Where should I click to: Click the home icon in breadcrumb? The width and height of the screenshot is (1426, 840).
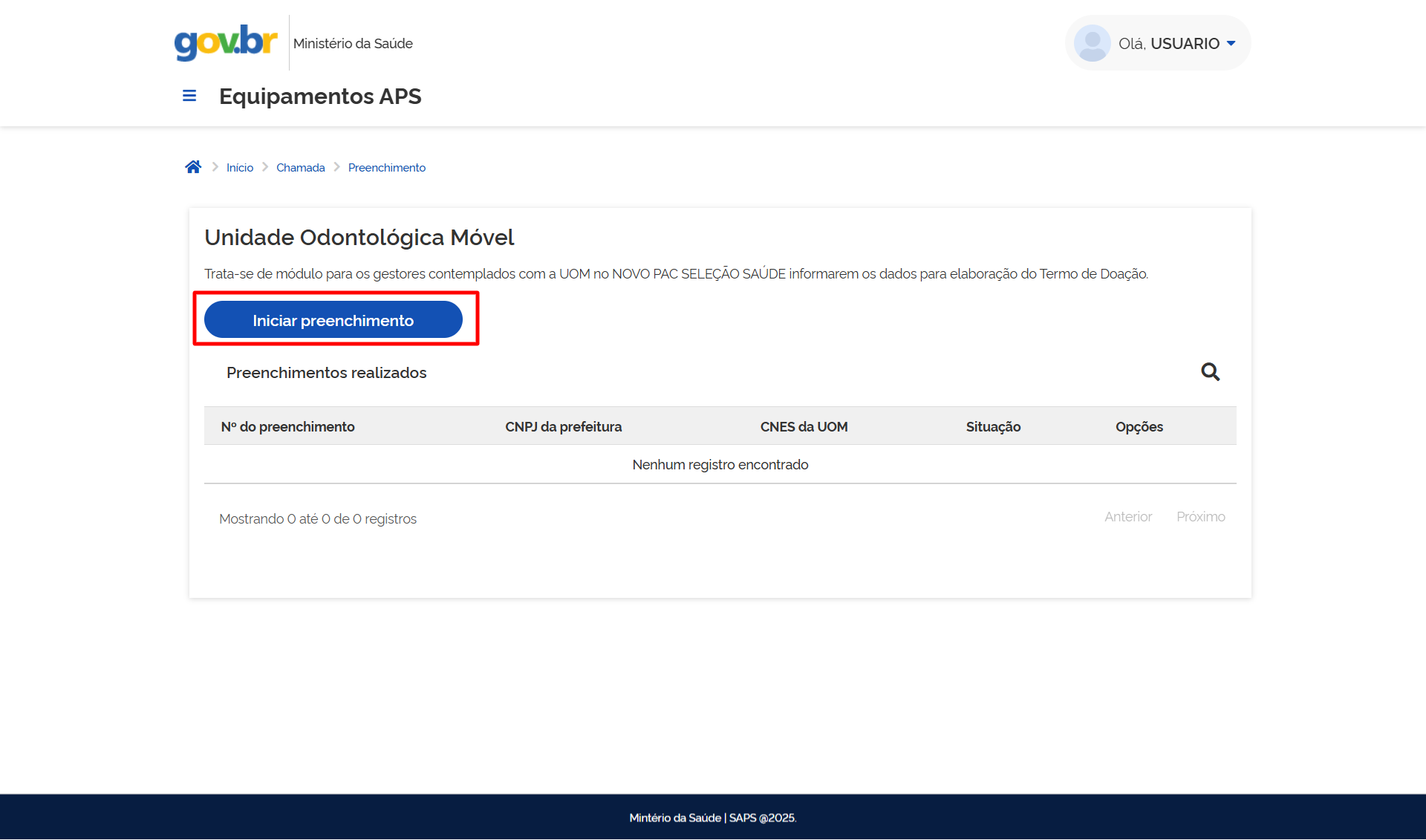click(193, 167)
